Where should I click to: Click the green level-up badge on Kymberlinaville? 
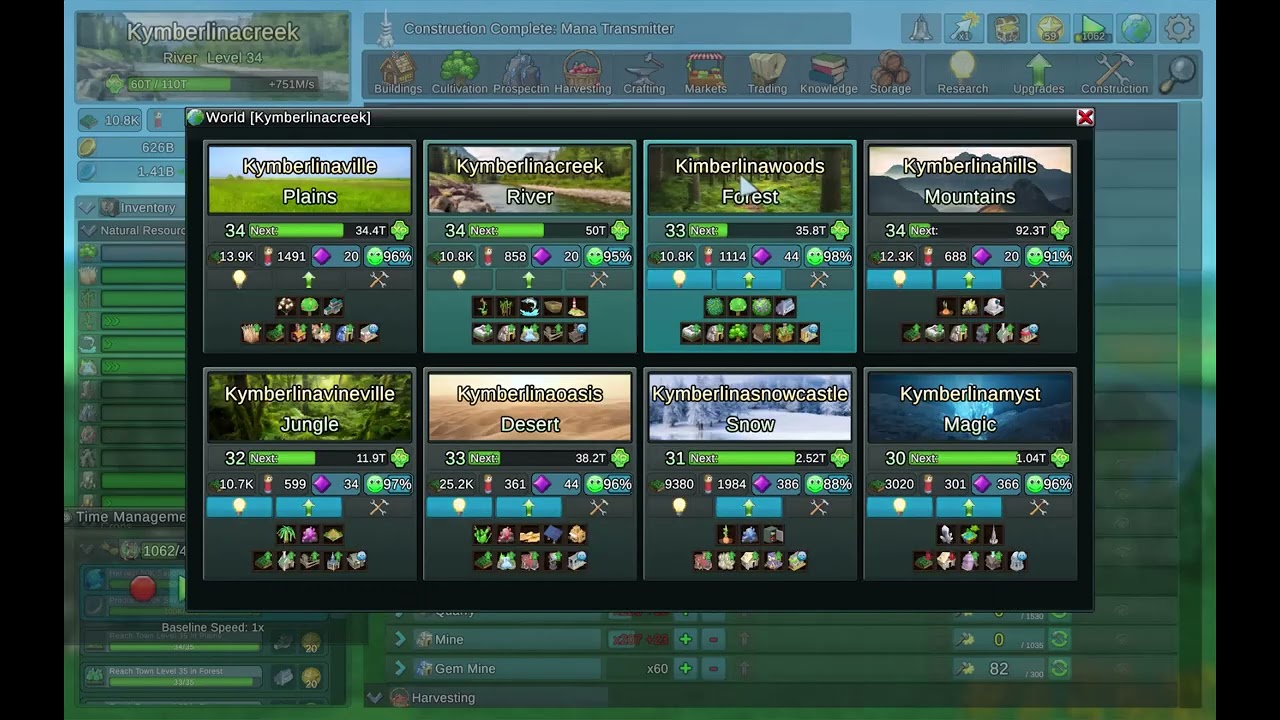click(400, 230)
